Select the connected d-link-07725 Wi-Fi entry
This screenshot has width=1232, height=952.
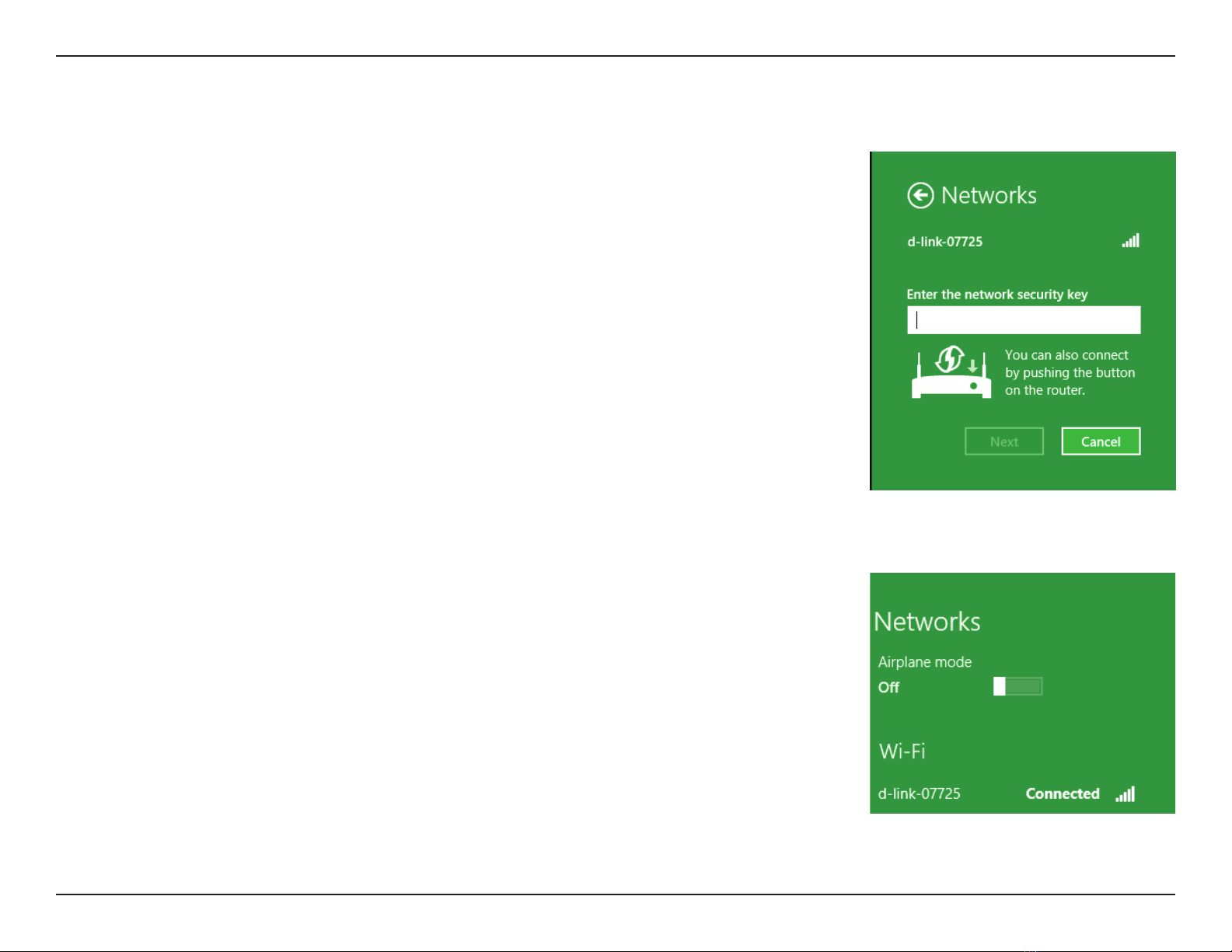point(1007,793)
